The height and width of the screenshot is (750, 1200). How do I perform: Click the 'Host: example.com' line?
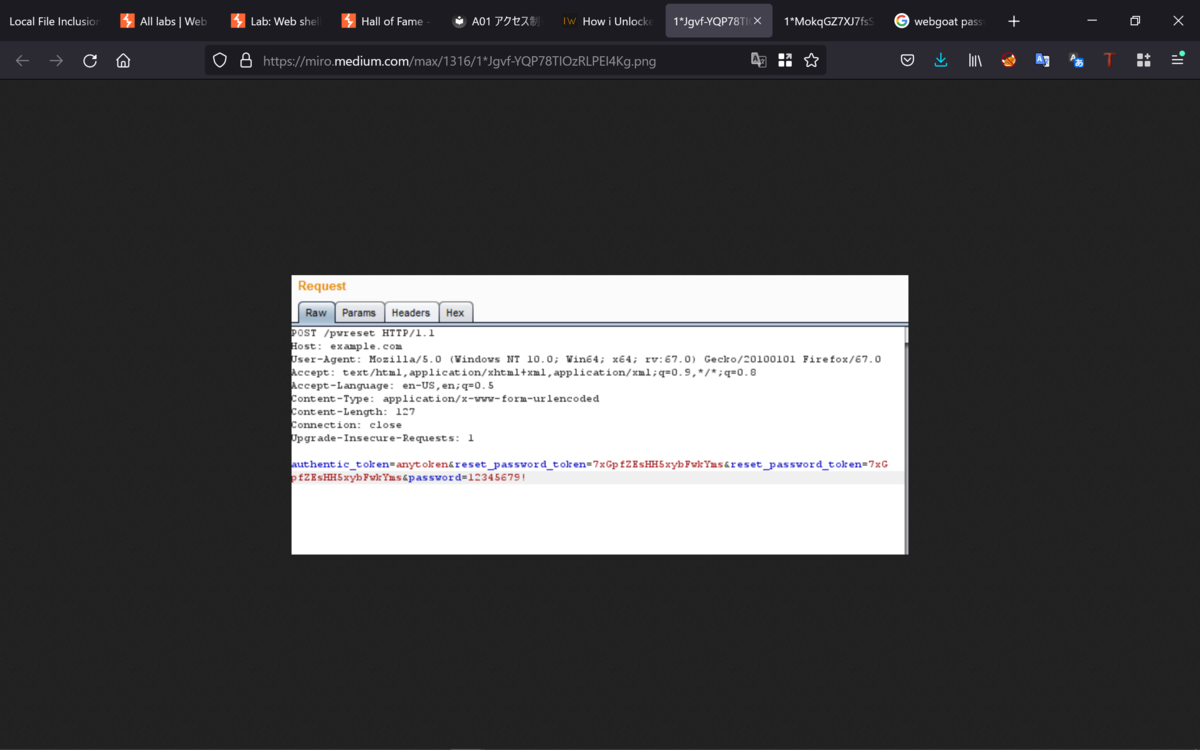pyautogui.click(x=347, y=346)
